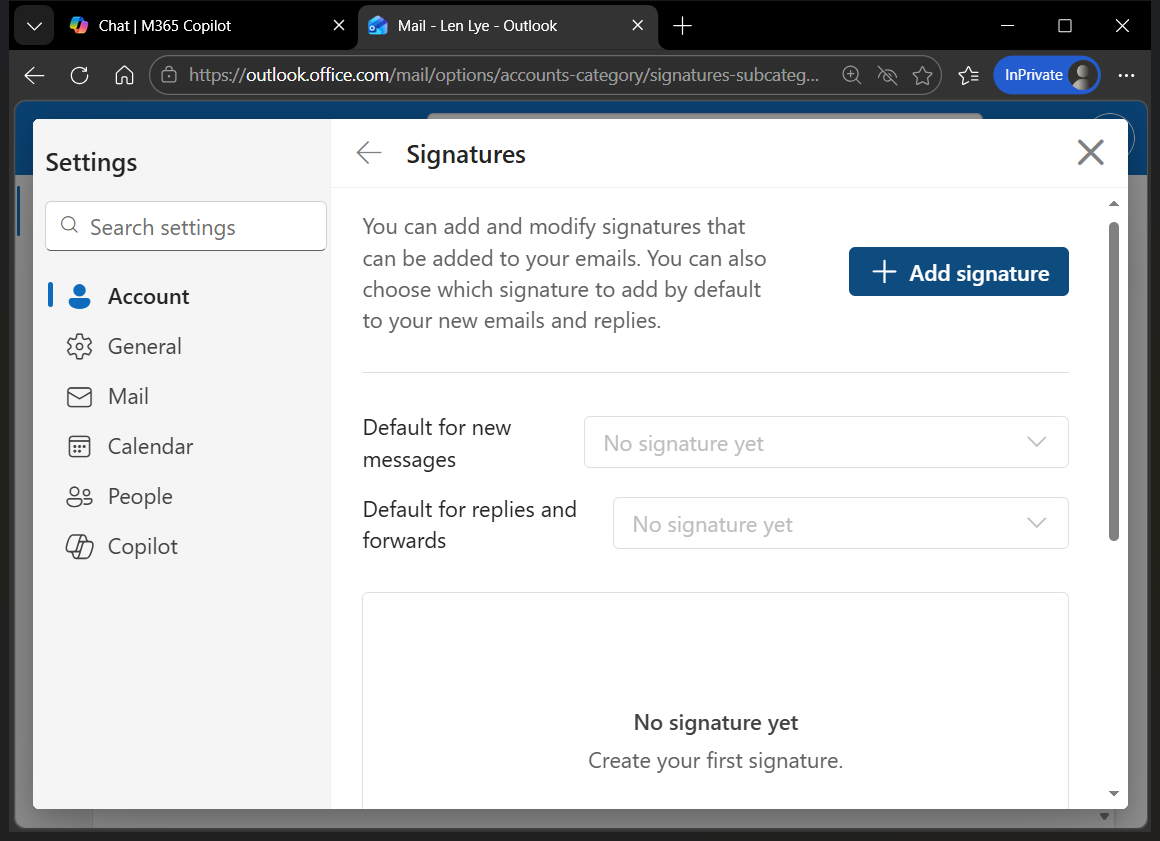Screen dimensions: 1160x841
Task: Go back with the Signatures panel arrow
Action: [x=369, y=153]
